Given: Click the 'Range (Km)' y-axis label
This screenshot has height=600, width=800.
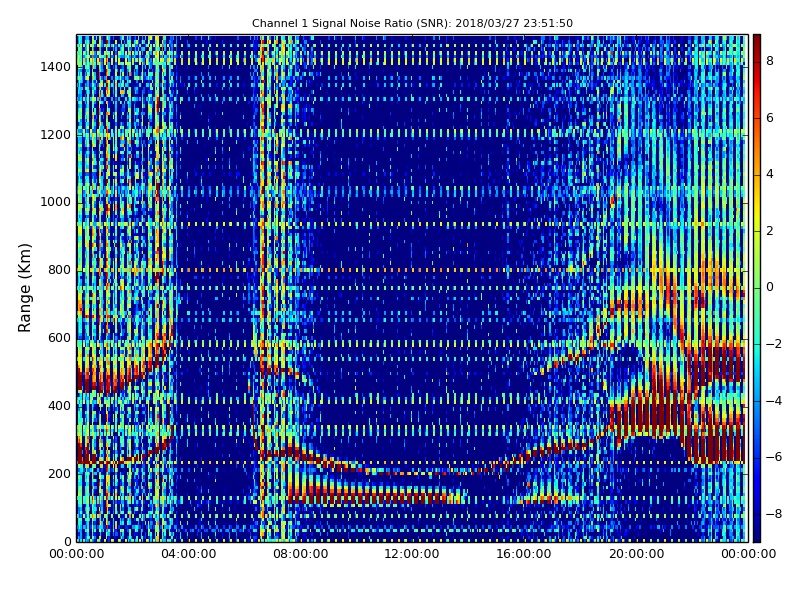Looking at the screenshot, I should [24, 288].
